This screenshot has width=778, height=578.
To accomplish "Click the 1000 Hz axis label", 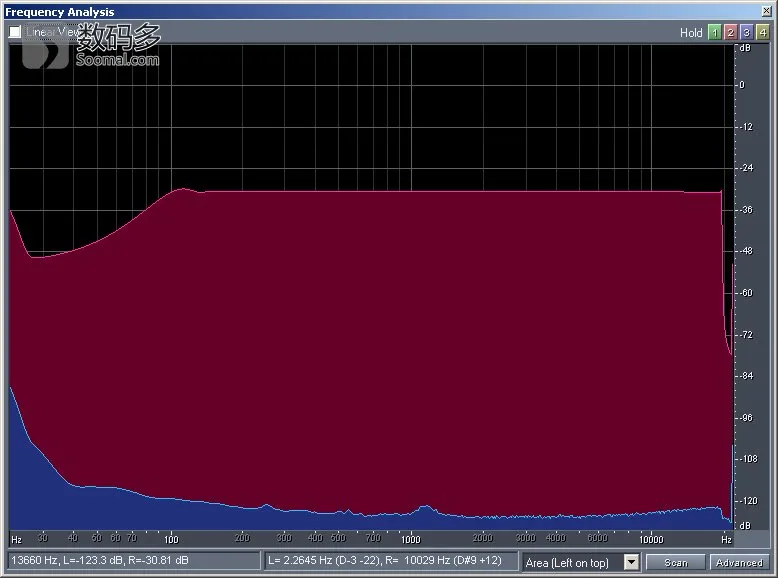I will click(411, 539).
